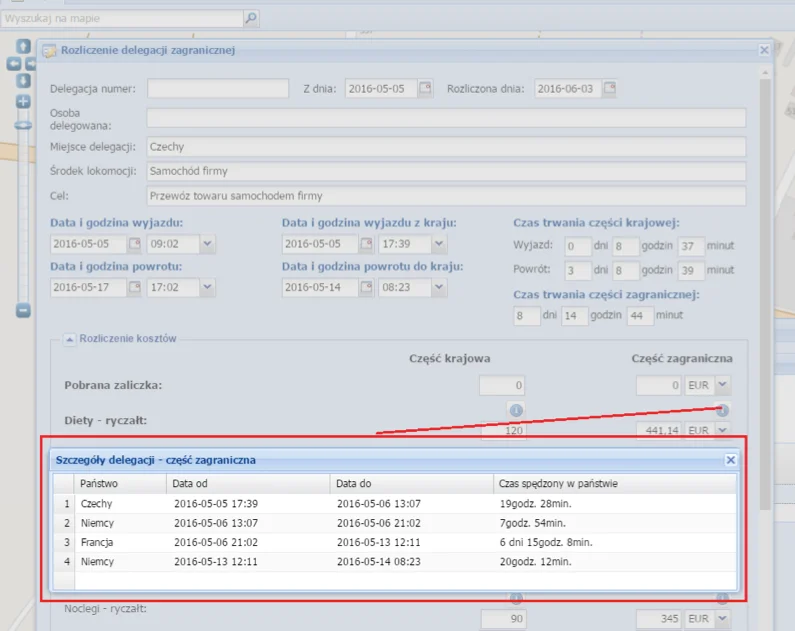Open calendar picker for Z dnia date
The width and height of the screenshot is (795, 631).
[425, 88]
